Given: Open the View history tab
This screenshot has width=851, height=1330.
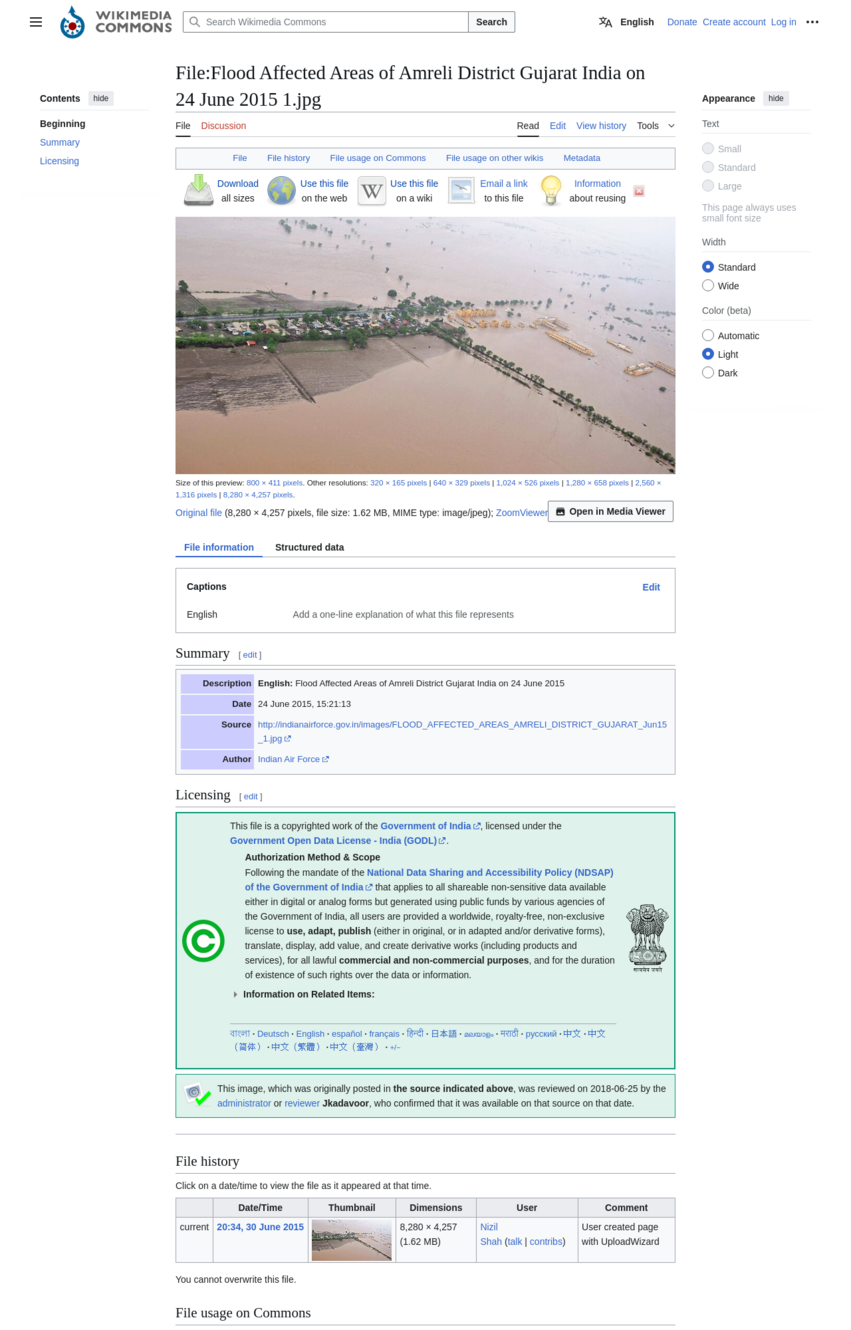Looking at the screenshot, I should click(x=601, y=126).
